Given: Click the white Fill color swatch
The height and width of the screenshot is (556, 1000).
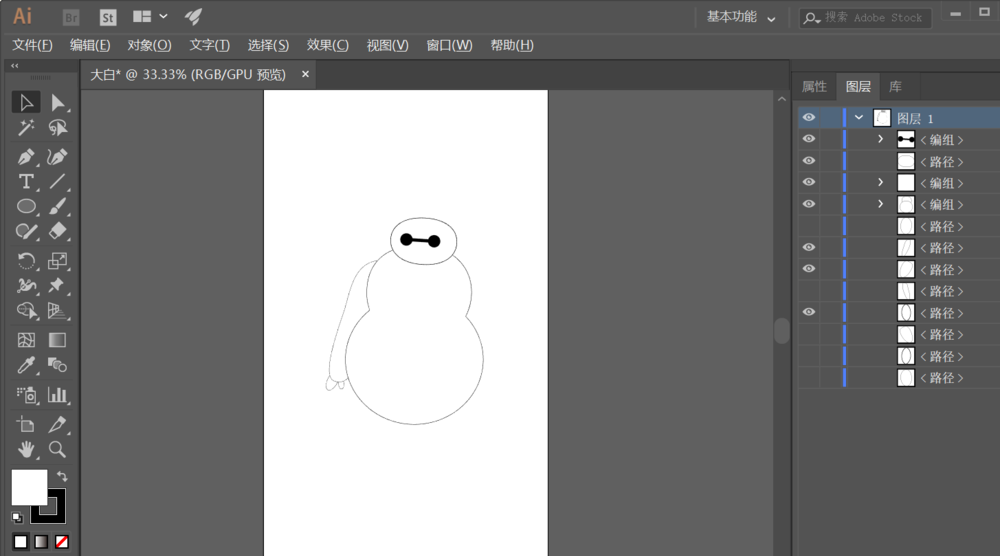Looking at the screenshot, I should (x=29, y=488).
